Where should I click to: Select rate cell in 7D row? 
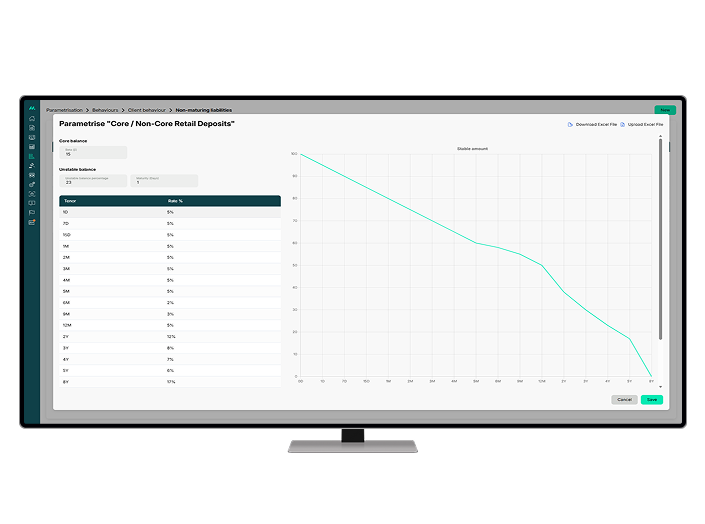[x=170, y=224]
